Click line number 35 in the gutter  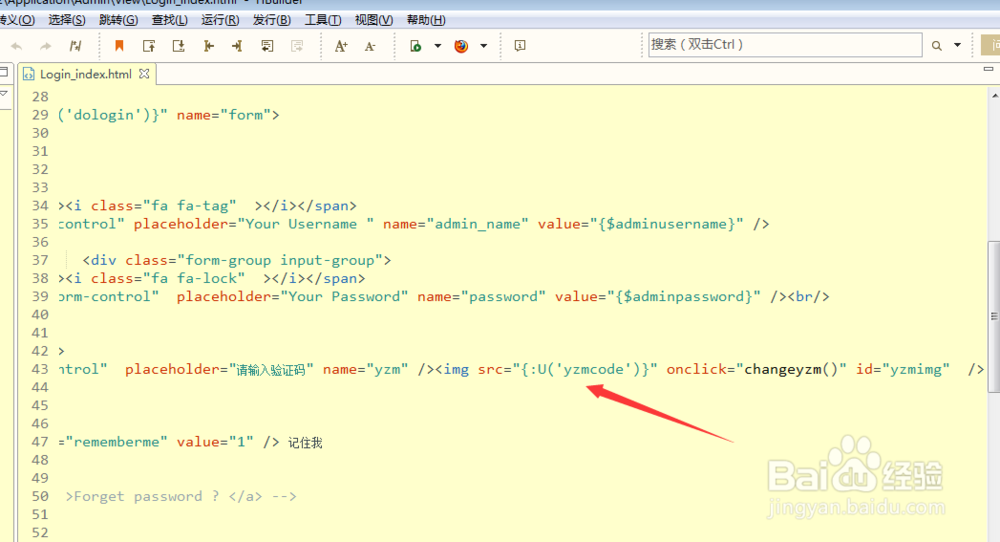pos(40,224)
